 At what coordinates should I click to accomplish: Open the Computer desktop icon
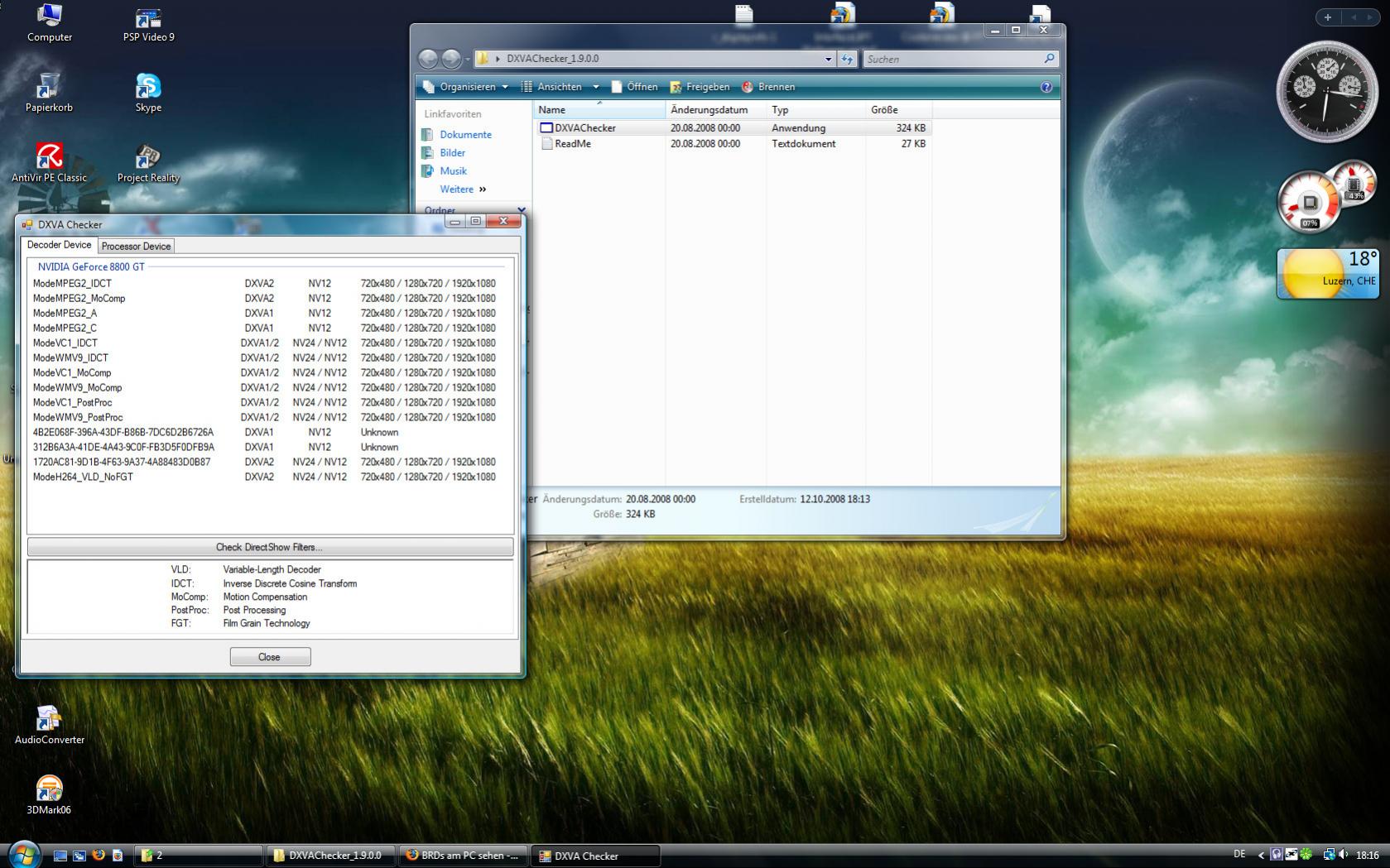pos(50,22)
